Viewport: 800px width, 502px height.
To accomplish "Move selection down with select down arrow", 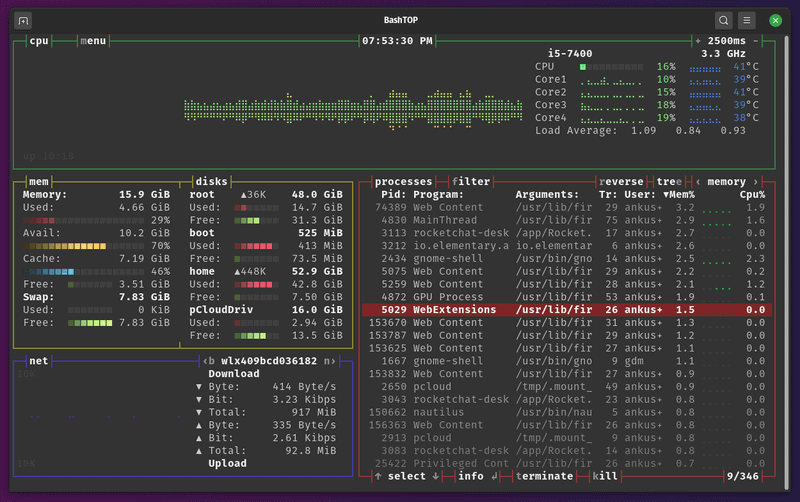I will (436, 476).
